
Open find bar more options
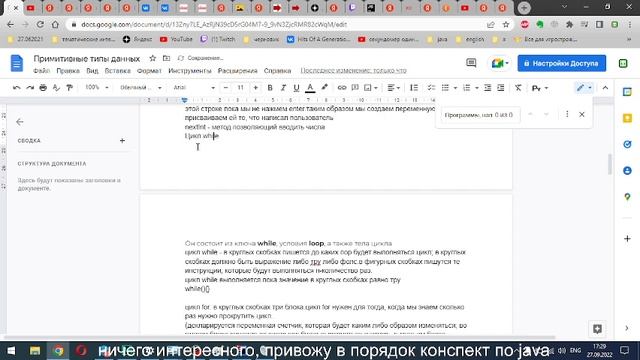567,114
